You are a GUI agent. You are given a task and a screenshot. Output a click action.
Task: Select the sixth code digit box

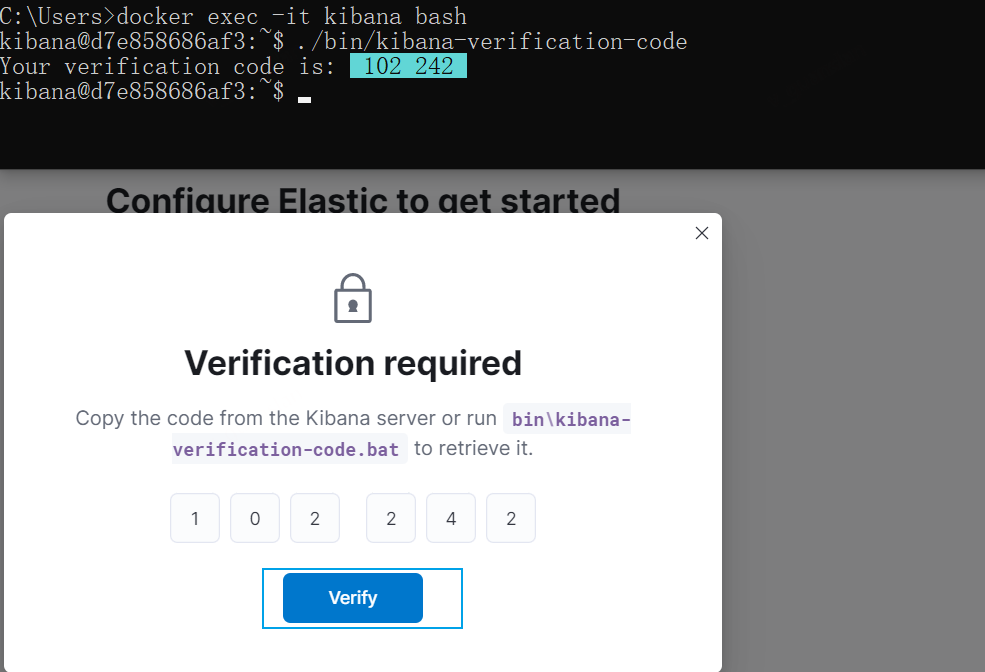[511, 518]
